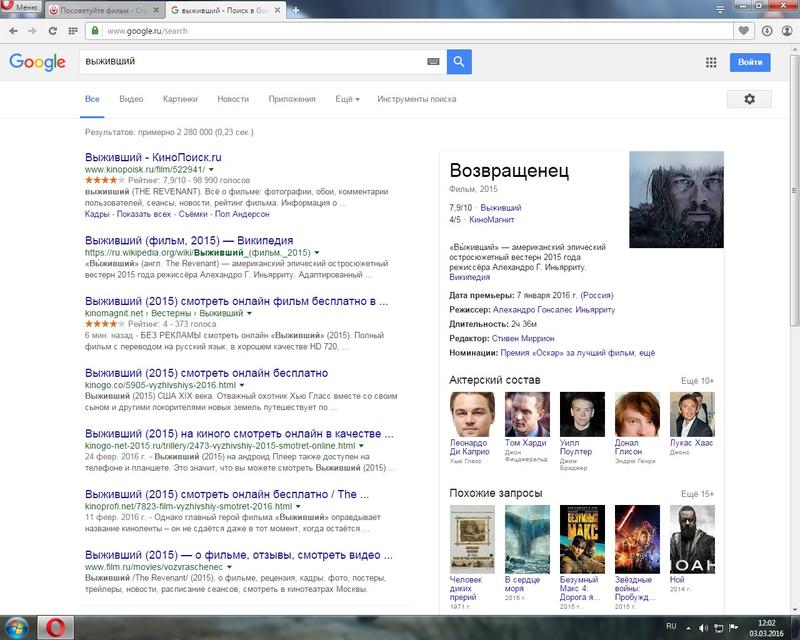Select the Приложения search tab

[x=292, y=99]
